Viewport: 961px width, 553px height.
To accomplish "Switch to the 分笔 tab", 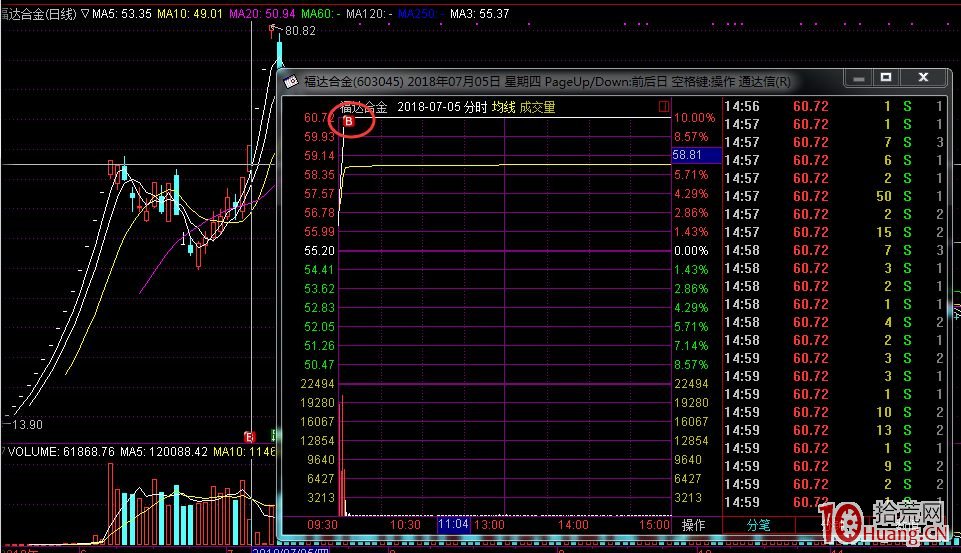I will coord(758,525).
